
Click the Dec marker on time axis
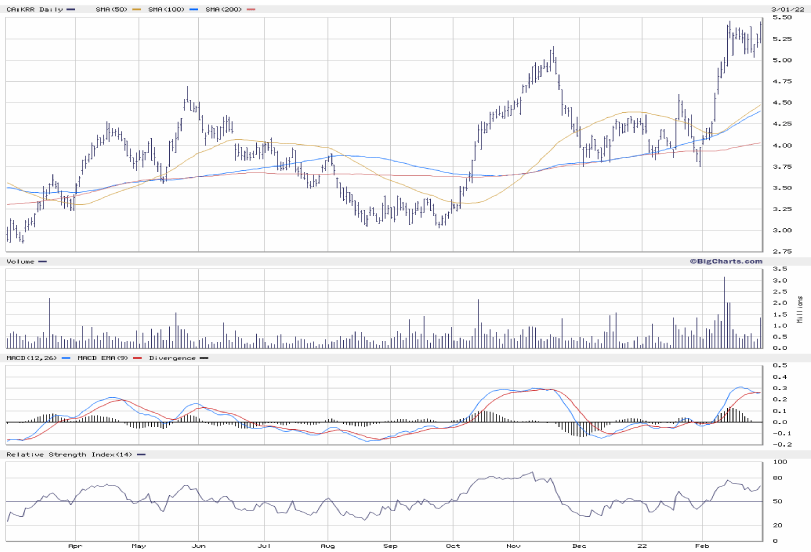coord(577,547)
